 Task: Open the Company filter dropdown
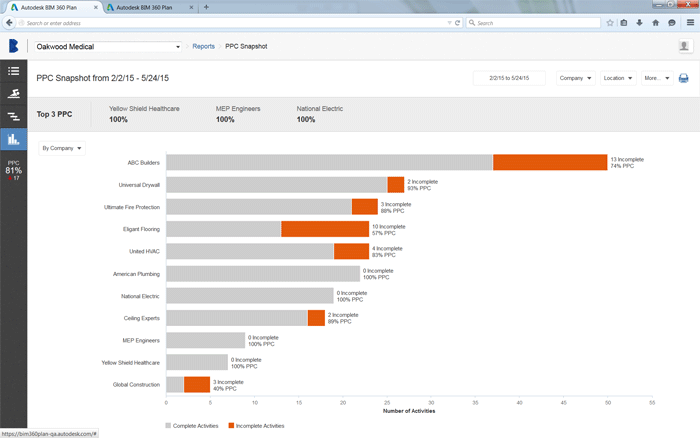(x=575, y=78)
